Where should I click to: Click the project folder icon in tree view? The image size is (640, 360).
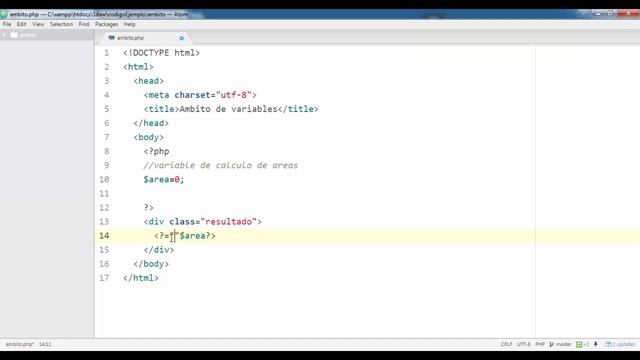tap(14, 35)
